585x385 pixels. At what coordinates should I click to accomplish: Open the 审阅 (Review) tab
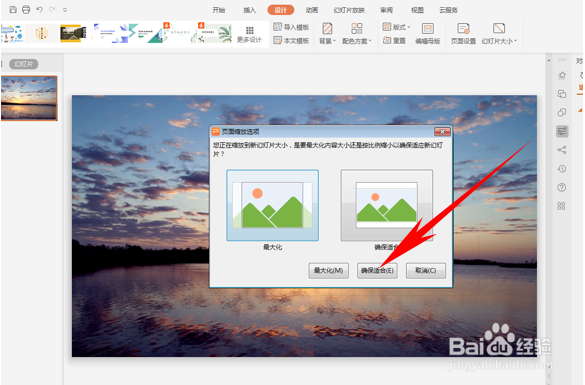coord(386,10)
